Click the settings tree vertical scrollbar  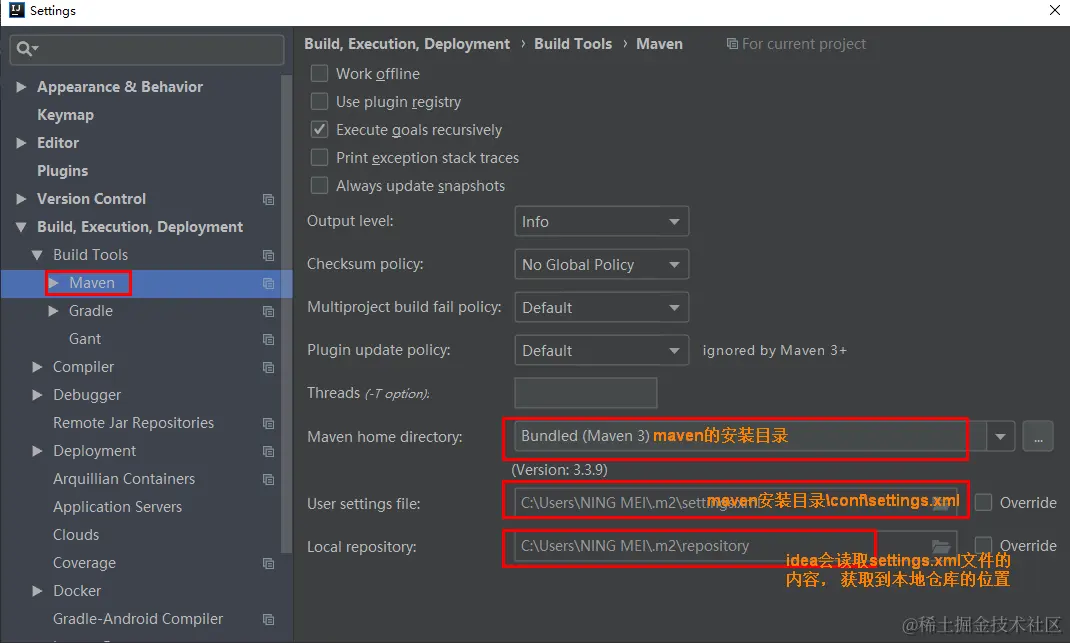pyautogui.click(x=287, y=314)
